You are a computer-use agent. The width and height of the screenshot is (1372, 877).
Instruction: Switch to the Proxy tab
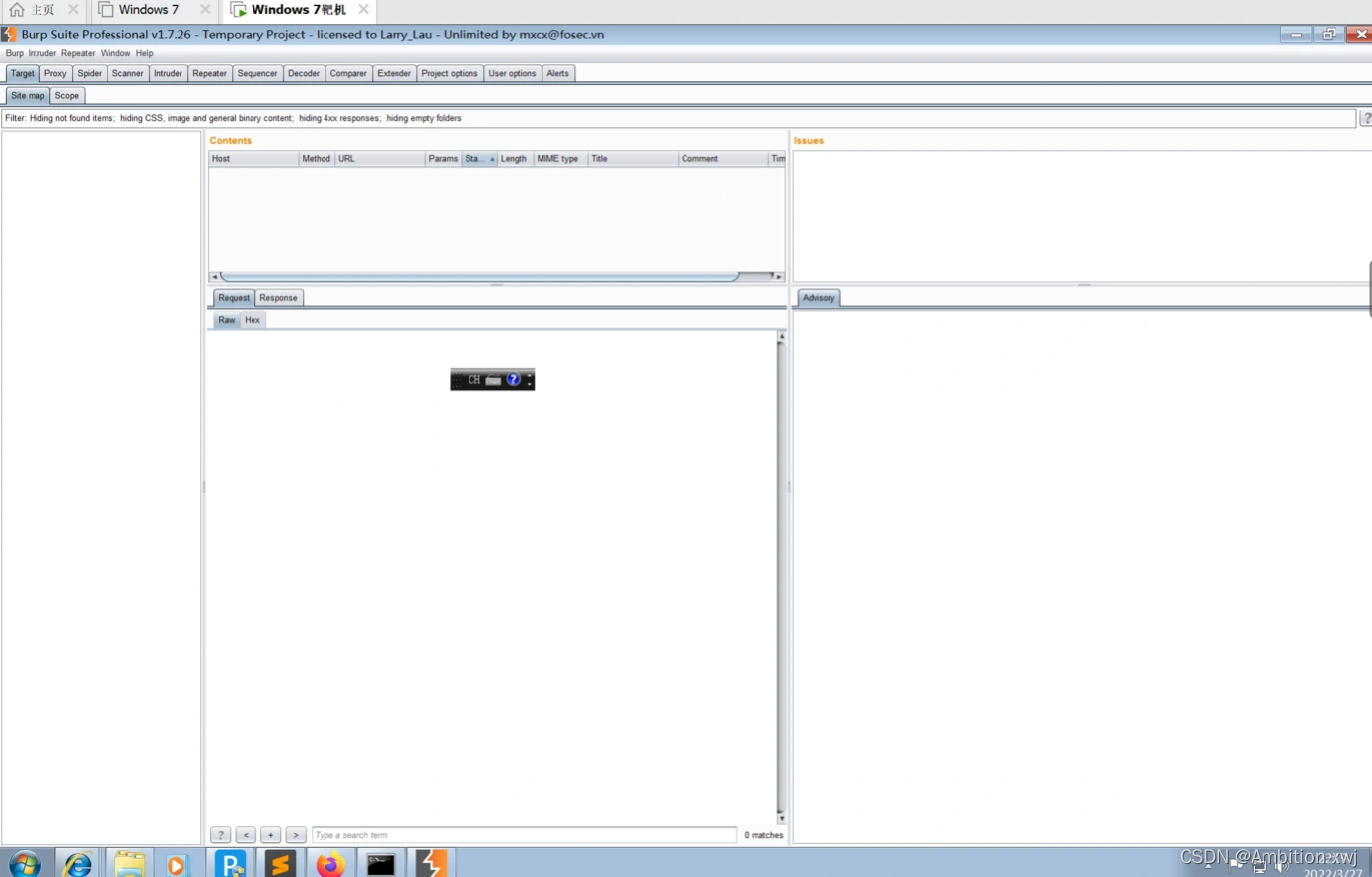55,74
